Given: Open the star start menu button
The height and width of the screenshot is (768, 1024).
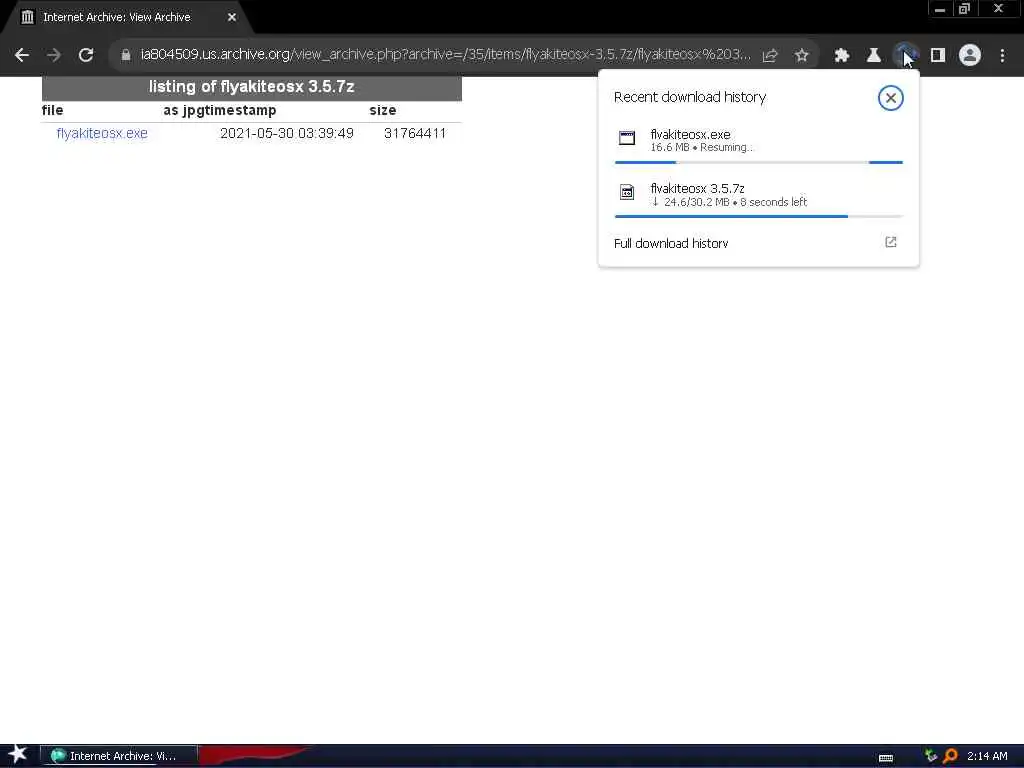Looking at the screenshot, I should [x=18, y=755].
